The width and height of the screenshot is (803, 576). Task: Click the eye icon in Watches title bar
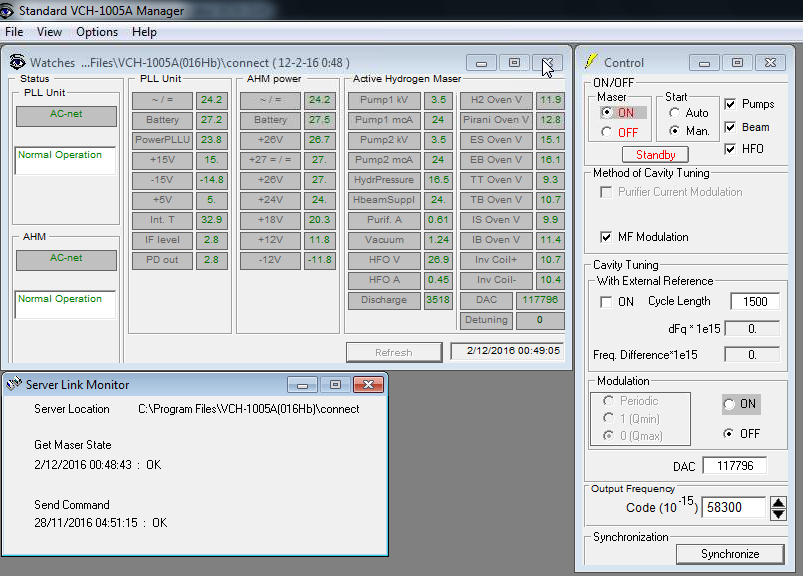point(18,63)
